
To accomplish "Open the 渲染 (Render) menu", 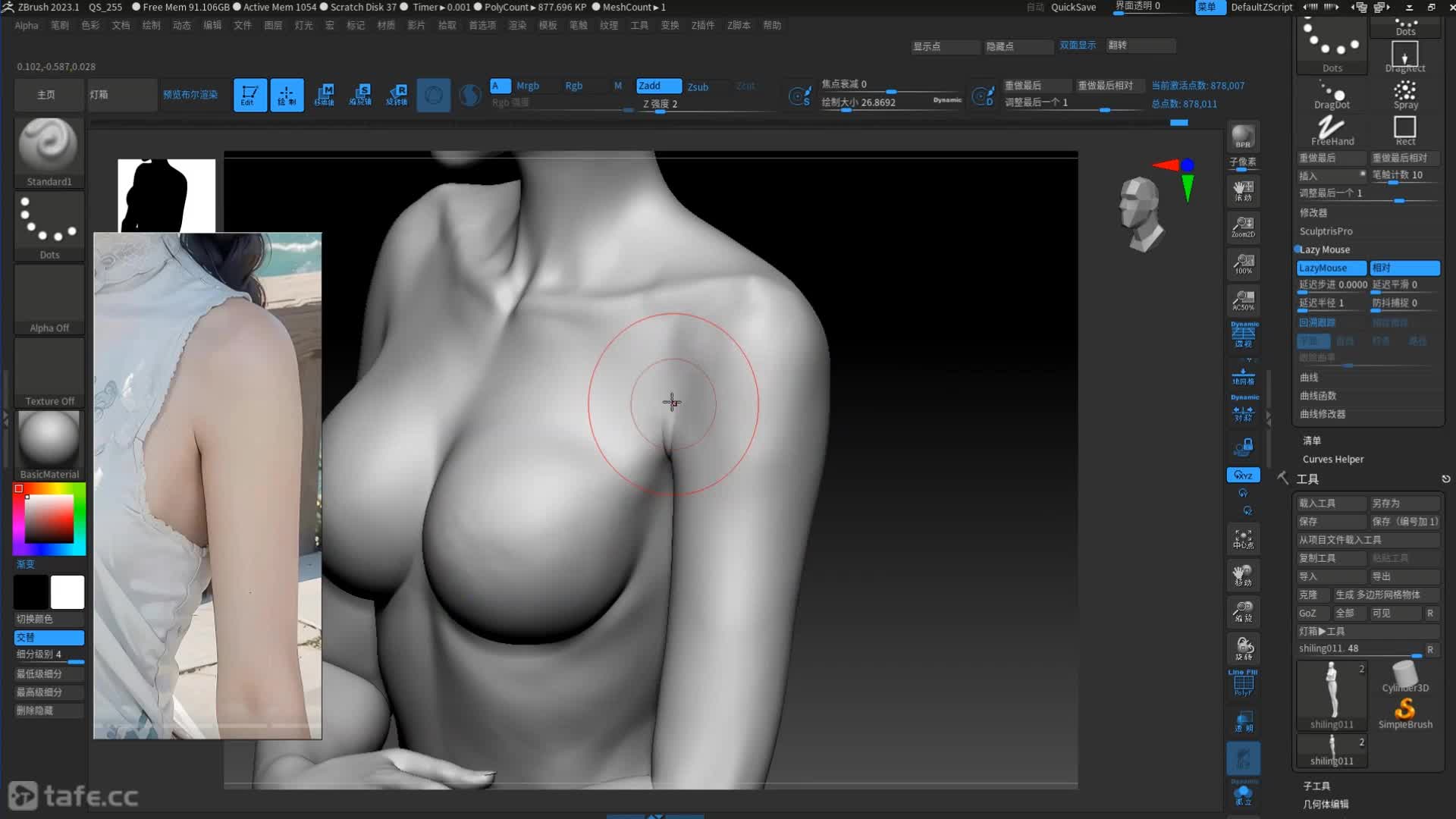I will coord(516,25).
